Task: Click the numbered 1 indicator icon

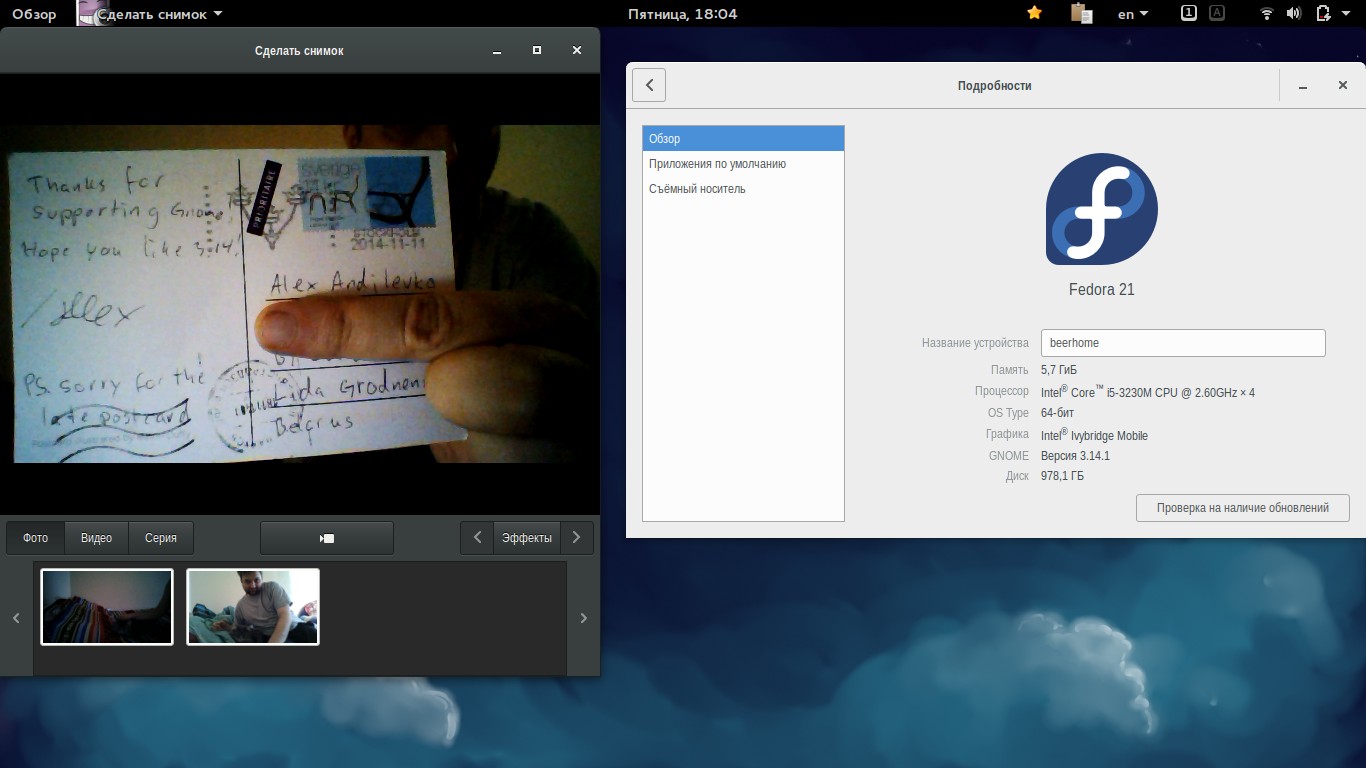Action: point(1189,13)
